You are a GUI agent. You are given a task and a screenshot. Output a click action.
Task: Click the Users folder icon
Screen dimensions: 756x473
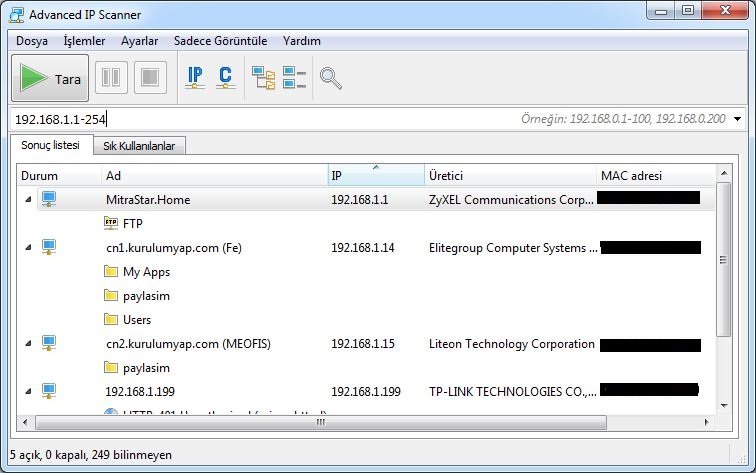point(111,319)
